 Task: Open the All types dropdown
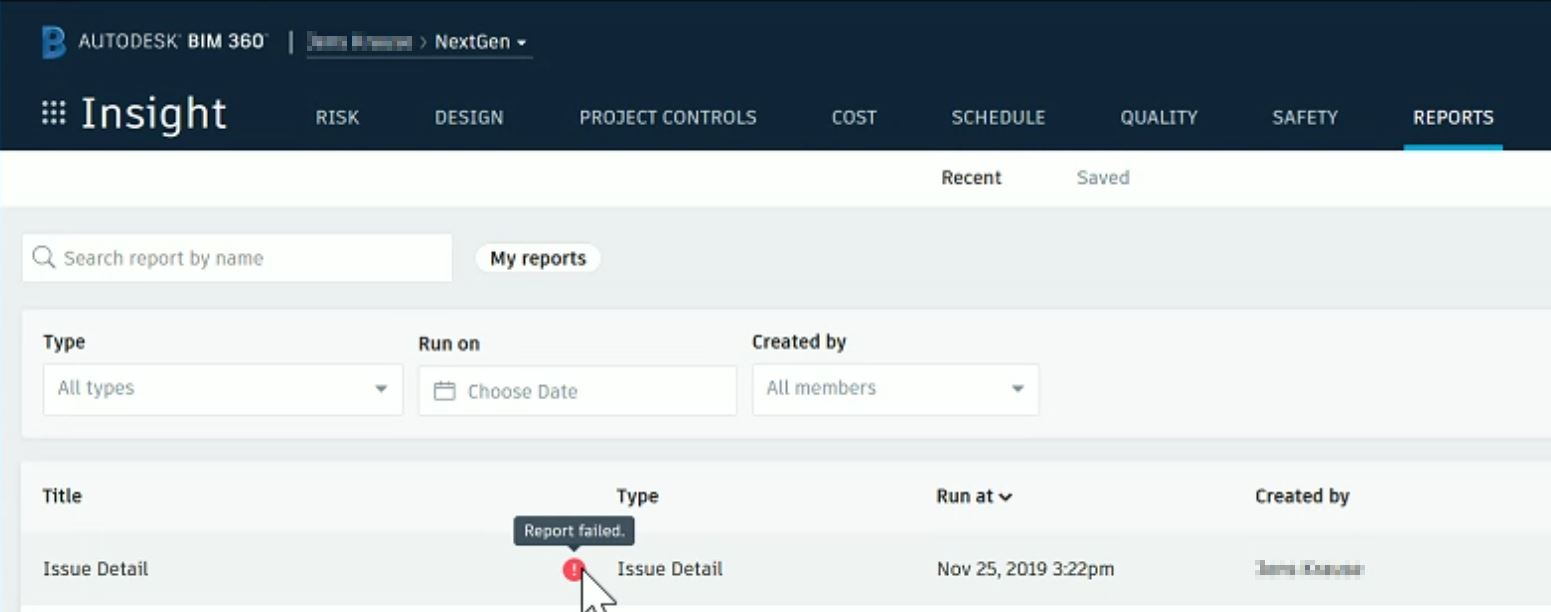point(222,389)
